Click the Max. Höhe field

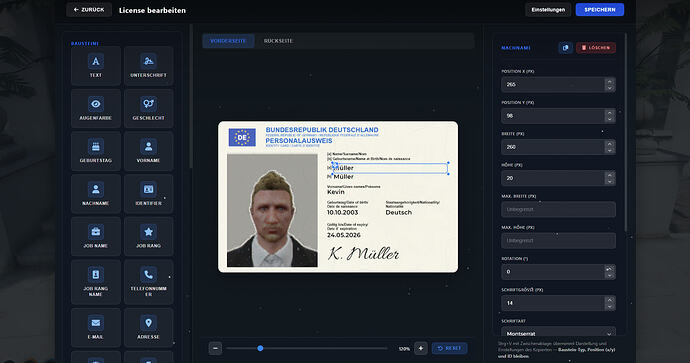pos(558,241)
